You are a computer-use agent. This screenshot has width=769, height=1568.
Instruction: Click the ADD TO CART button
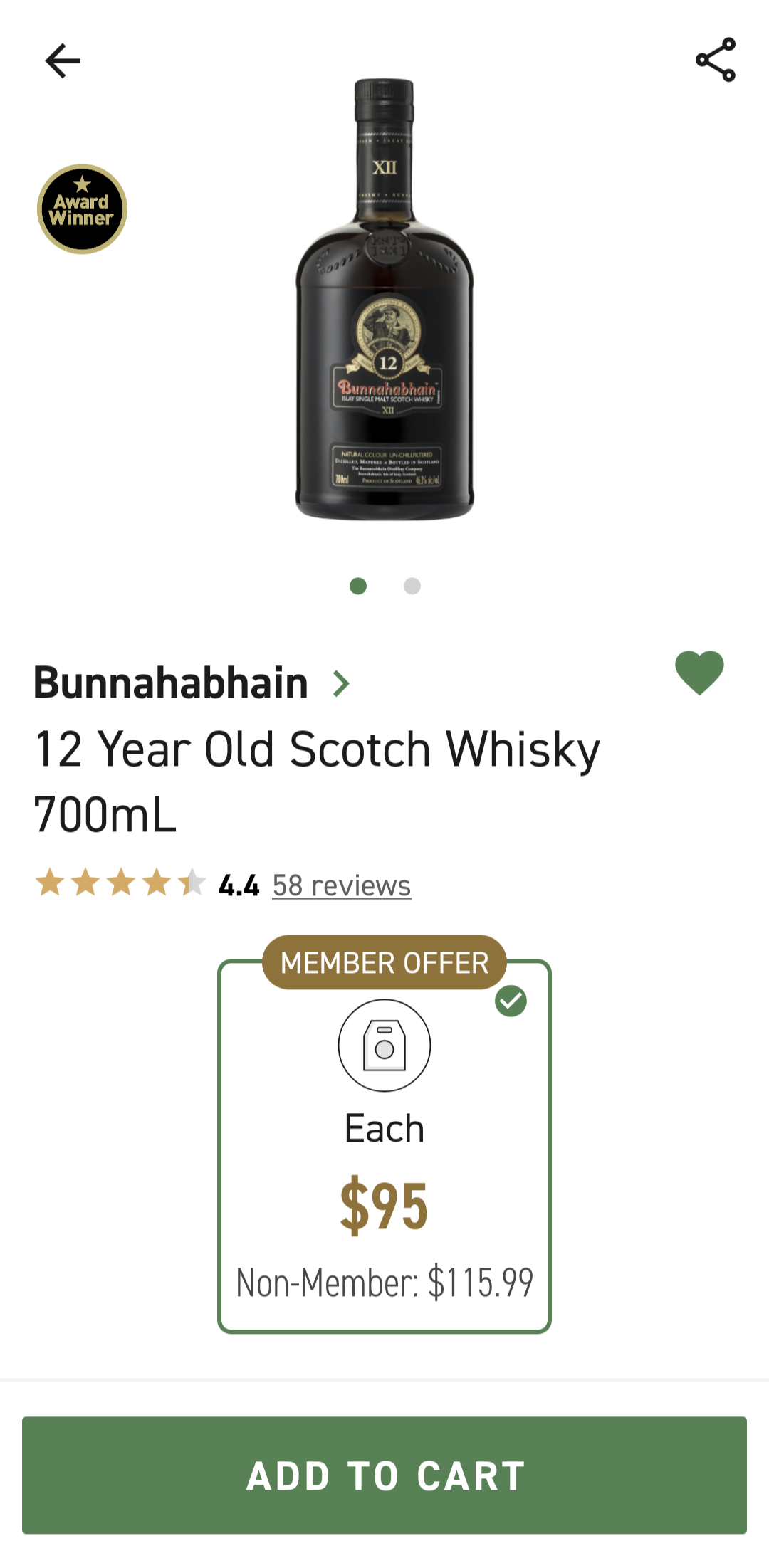[x=384, y=1475]
